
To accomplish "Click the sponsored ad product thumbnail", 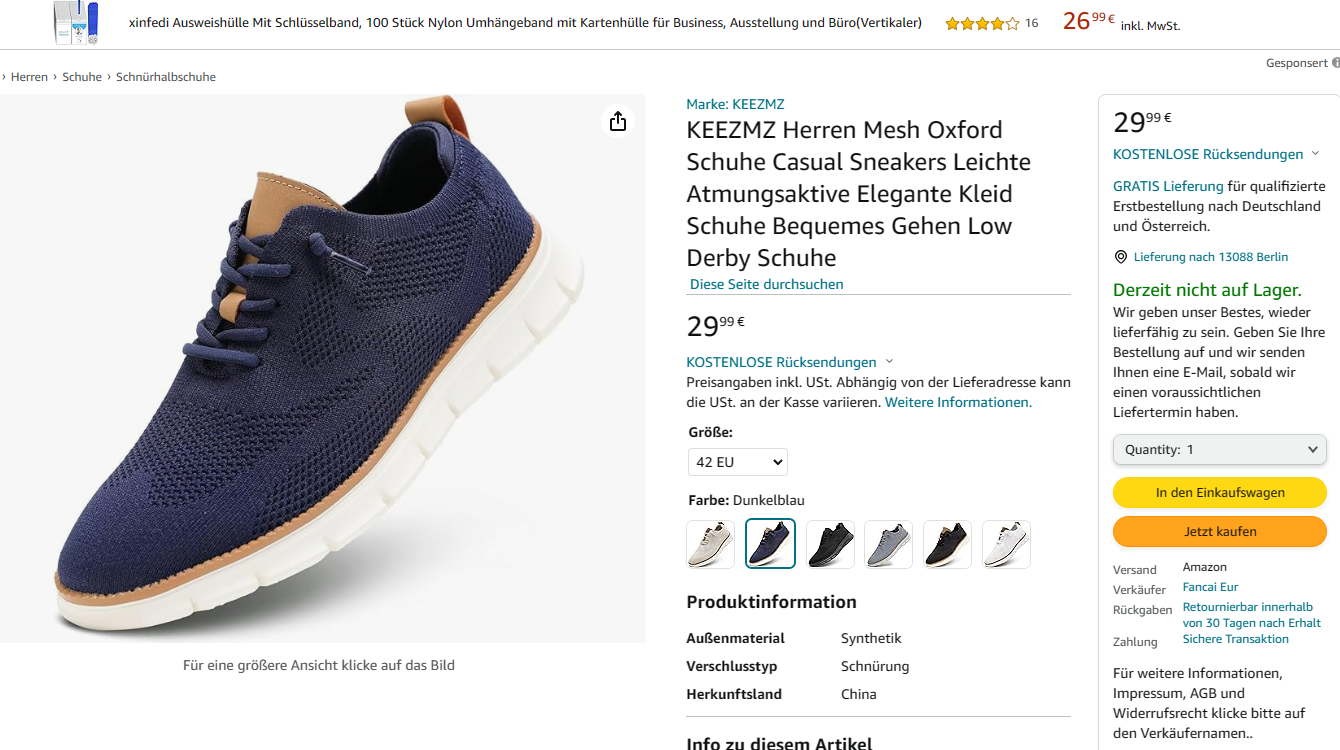I will (76, 23).
